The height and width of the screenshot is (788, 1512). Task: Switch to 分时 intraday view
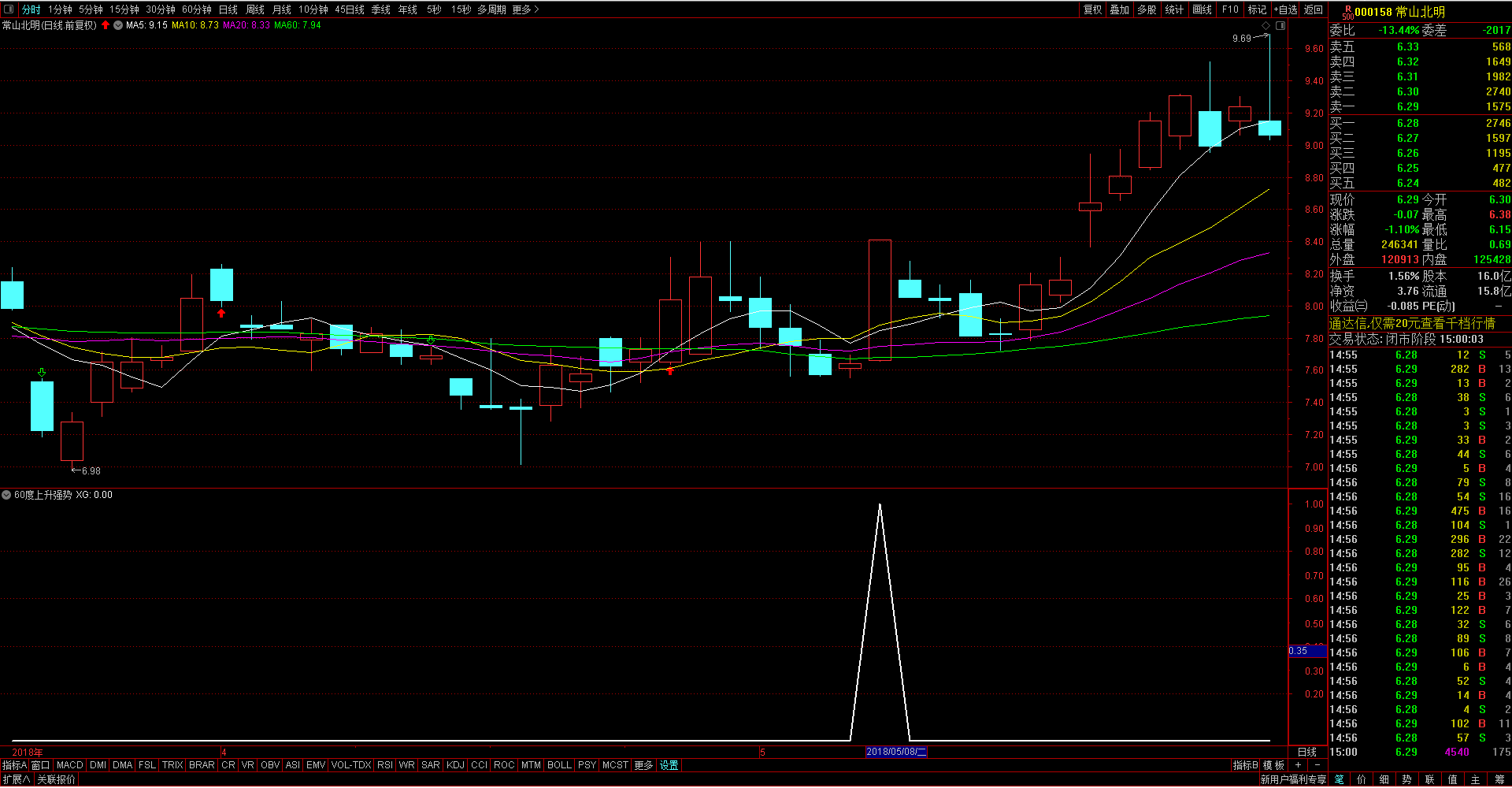(x=31, y=9)
